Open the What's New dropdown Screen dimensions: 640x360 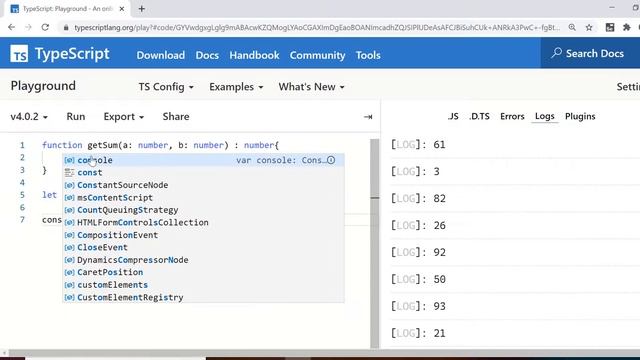click(x=311, y=87)
